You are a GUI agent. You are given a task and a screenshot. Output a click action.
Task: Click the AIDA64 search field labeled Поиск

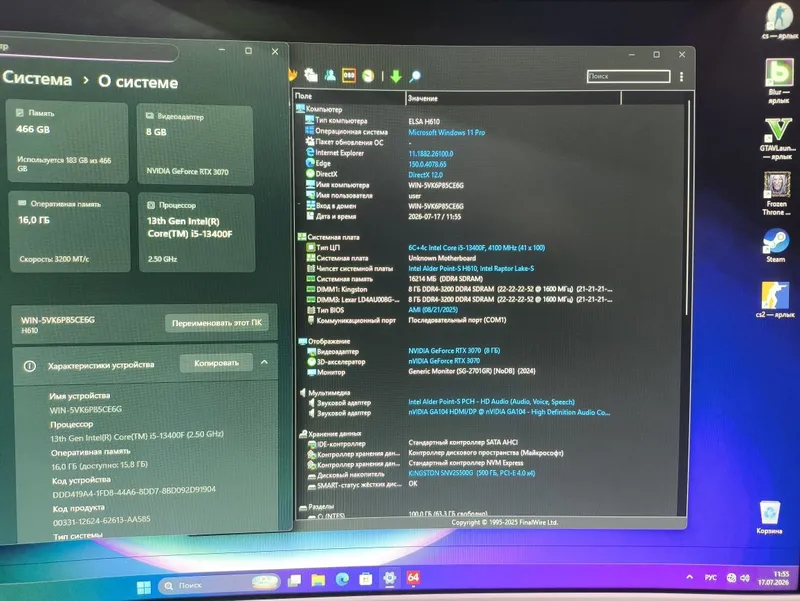coord(628,76)
